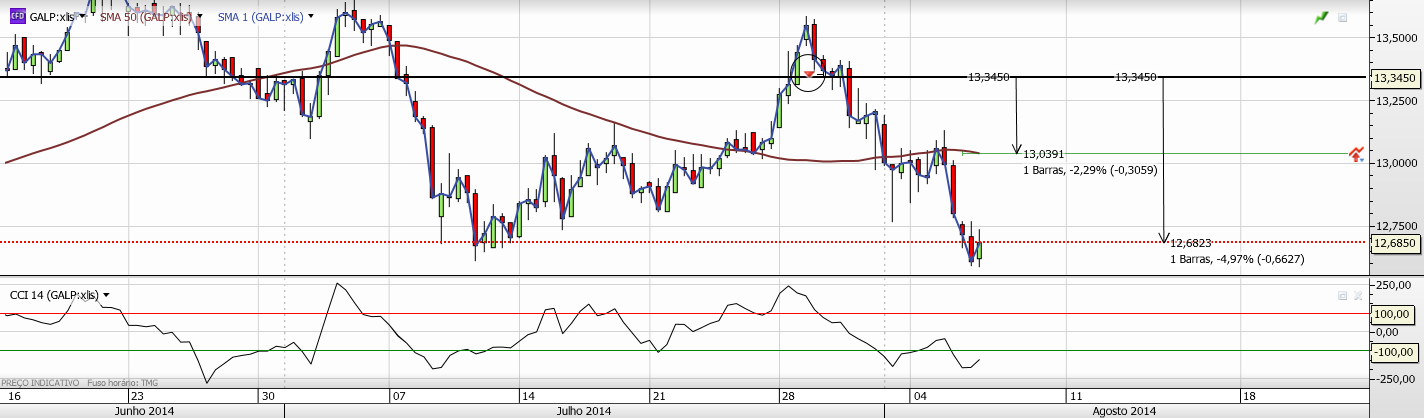Click the Junho 2014 month label on the time axis

145,411
